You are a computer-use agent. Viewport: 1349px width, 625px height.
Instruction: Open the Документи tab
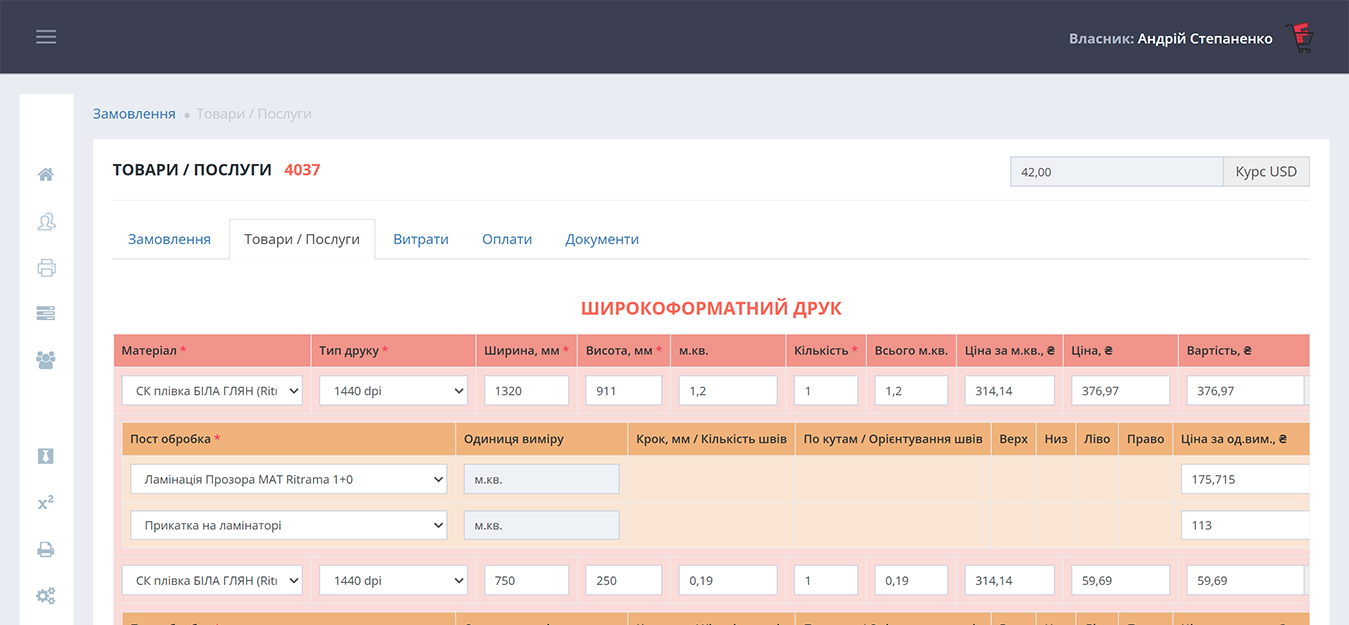(601, 240)
